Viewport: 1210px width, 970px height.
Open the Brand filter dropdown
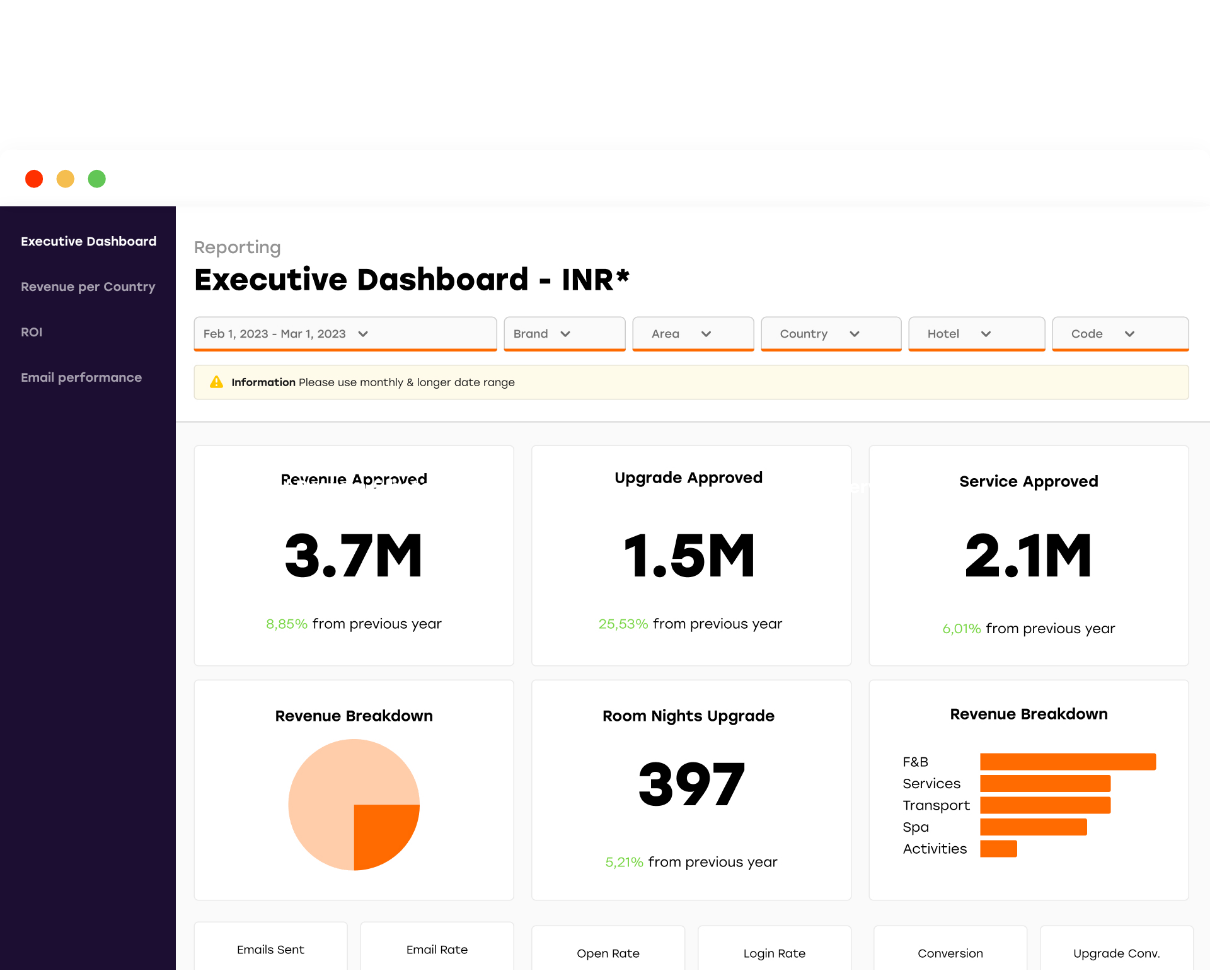(x=564, y=334)
